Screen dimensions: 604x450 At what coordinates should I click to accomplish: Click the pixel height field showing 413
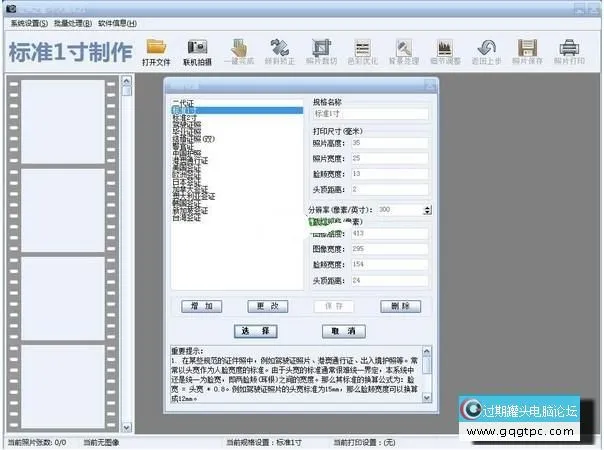[389, 233]
